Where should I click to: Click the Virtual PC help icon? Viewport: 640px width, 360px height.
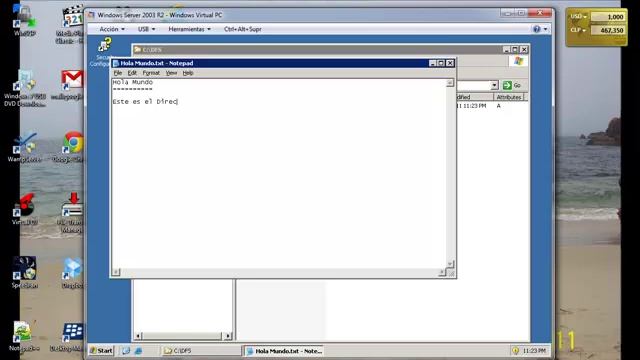pos(536,29)
